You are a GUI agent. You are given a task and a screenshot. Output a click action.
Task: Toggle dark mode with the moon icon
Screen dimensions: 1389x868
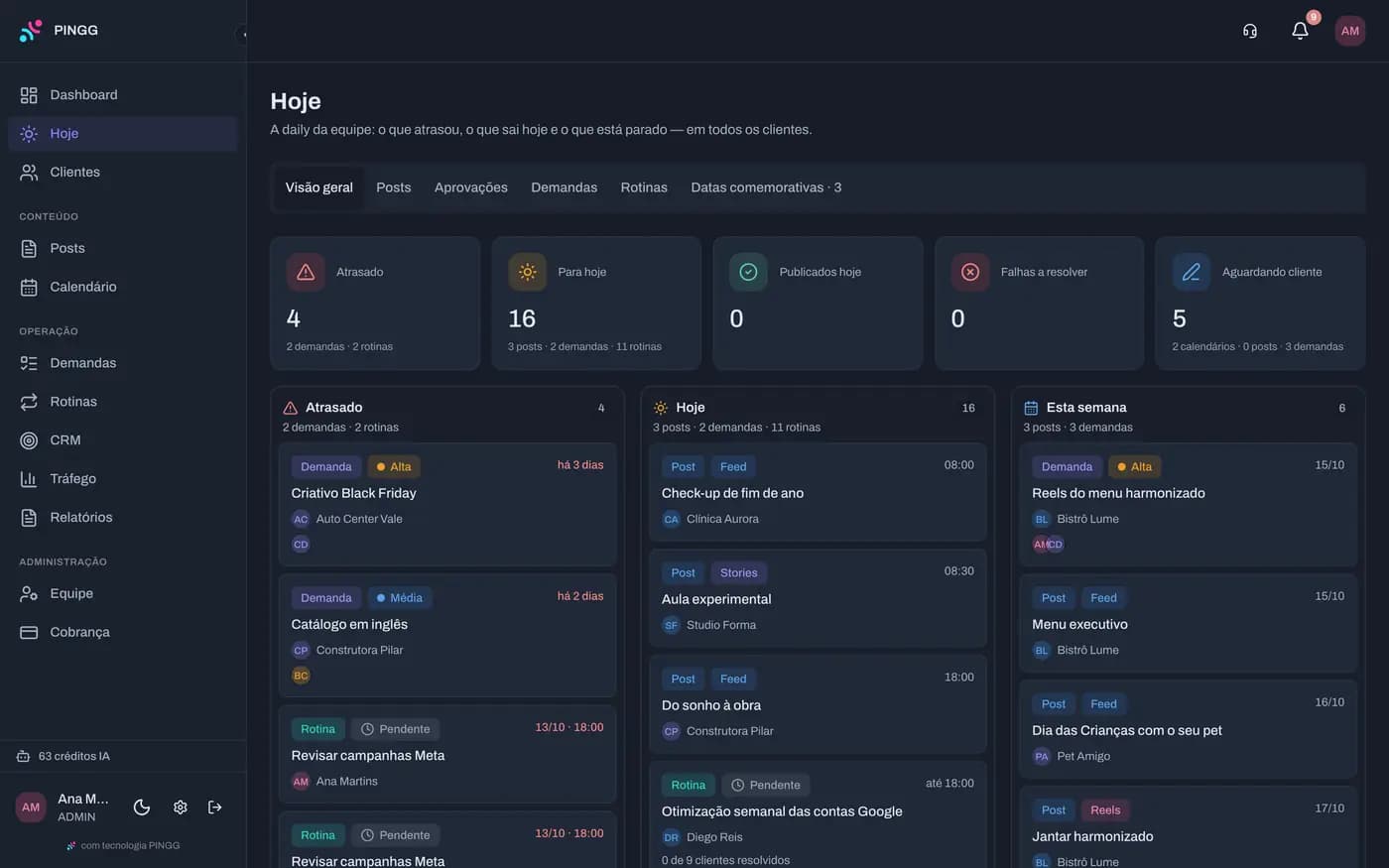(x=142, y=807)
